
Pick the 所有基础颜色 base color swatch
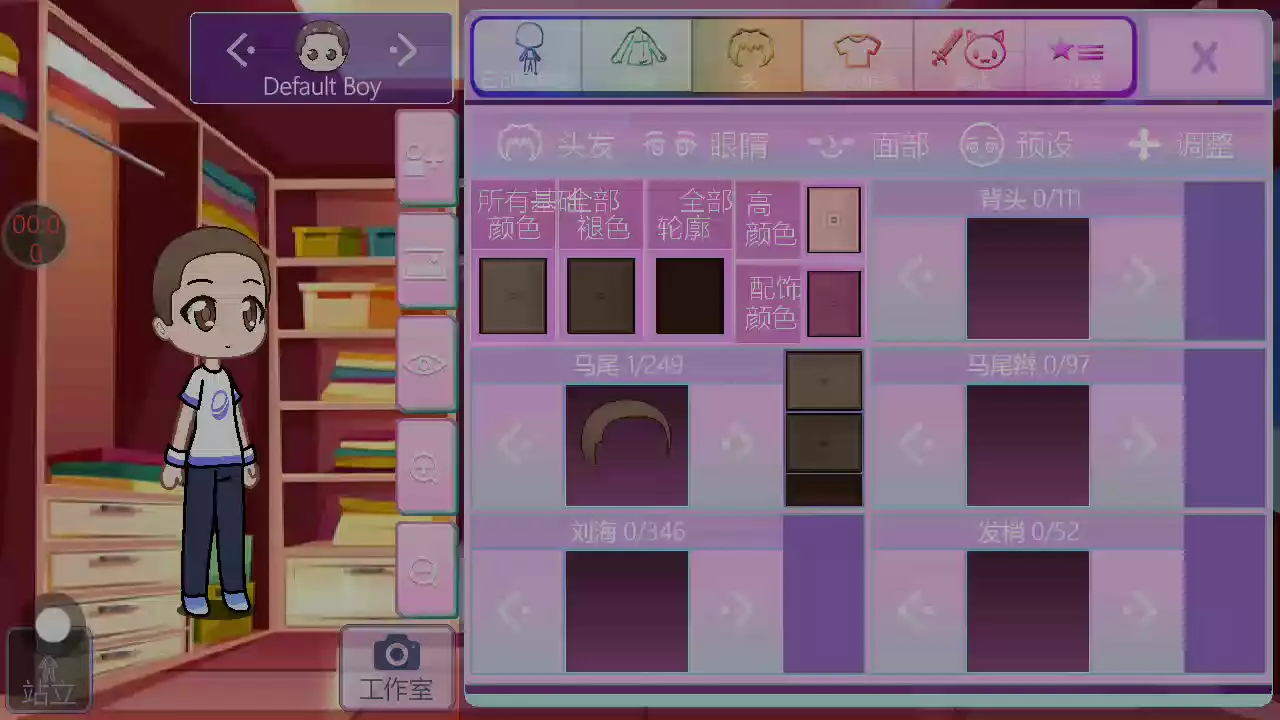click(513, 296)
